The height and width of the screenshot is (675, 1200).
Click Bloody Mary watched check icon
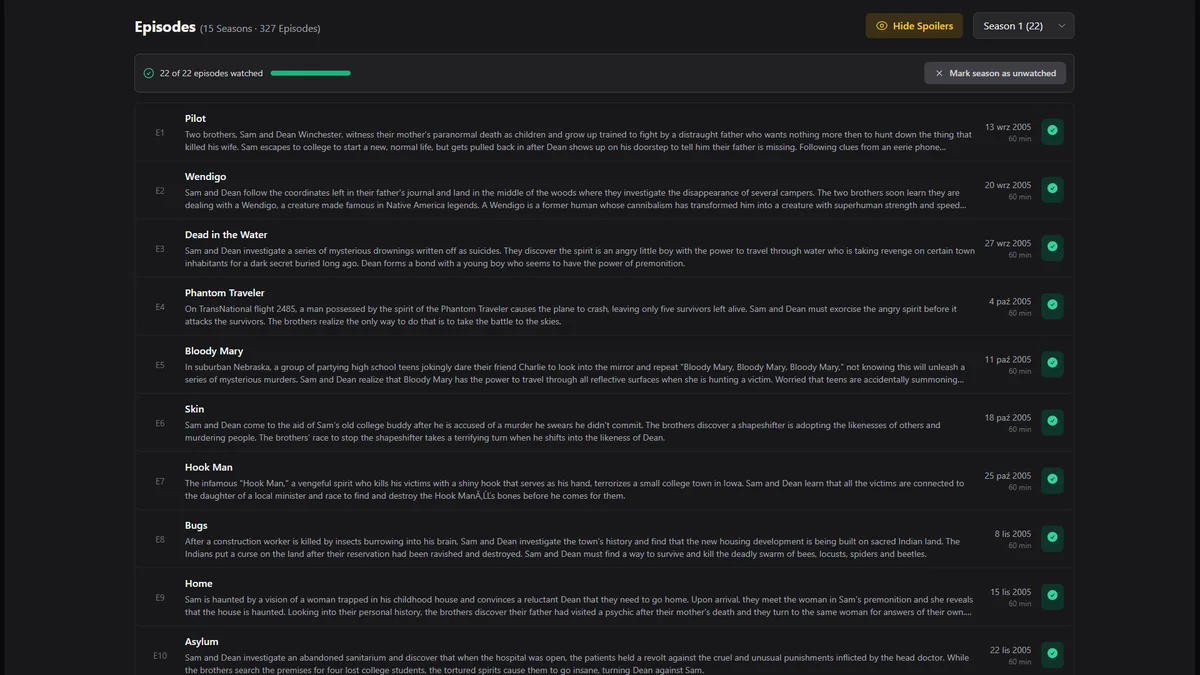pos(1052,363)
